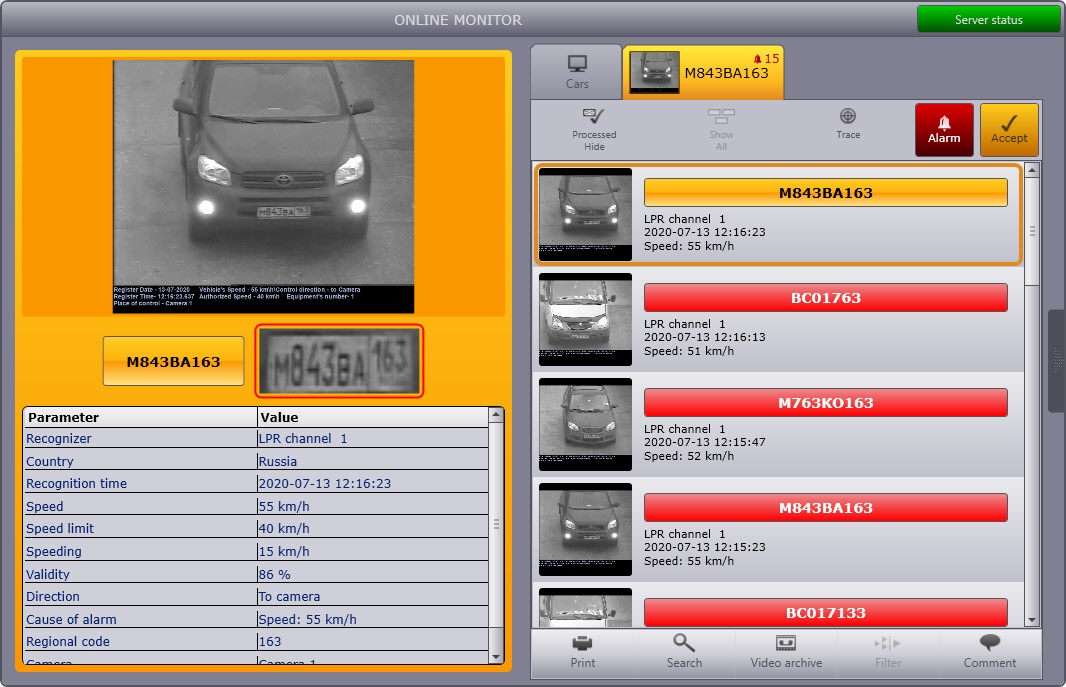The width and height of the screenshot is (1066, 687).
Task: Raise alarm with the red Alarm button
Action: [944, 130]
